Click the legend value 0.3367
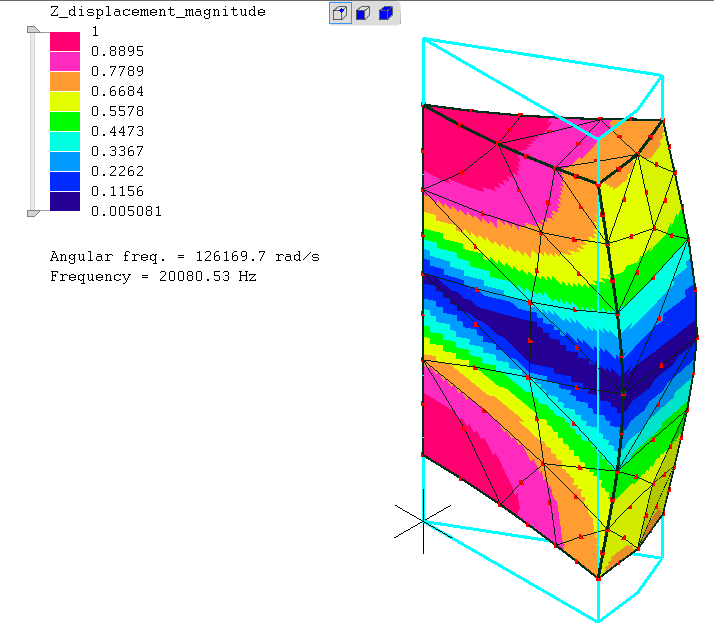Image resolution: width=714 pixels, height=639 pixels. tap(117, 151)
